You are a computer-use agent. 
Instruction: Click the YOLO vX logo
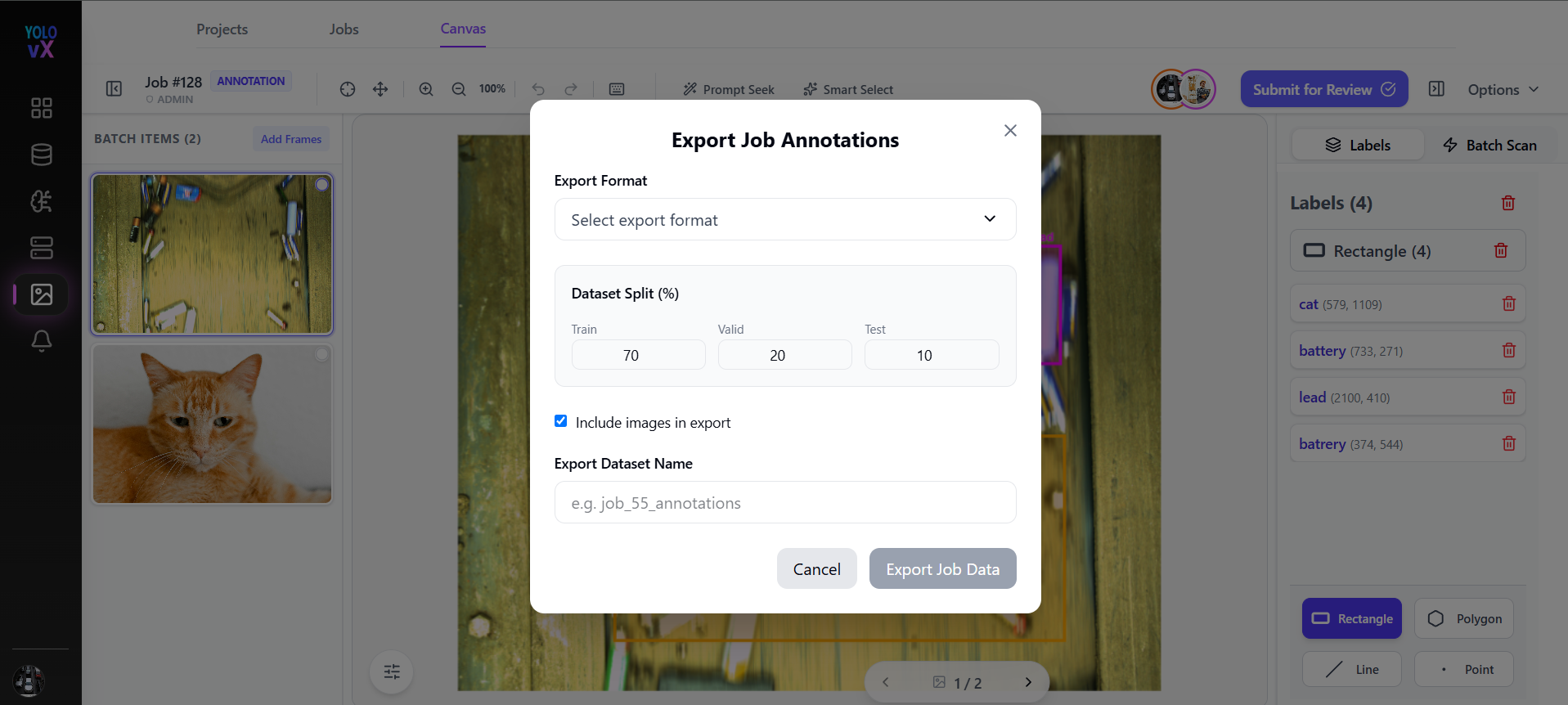pos(41,42)
